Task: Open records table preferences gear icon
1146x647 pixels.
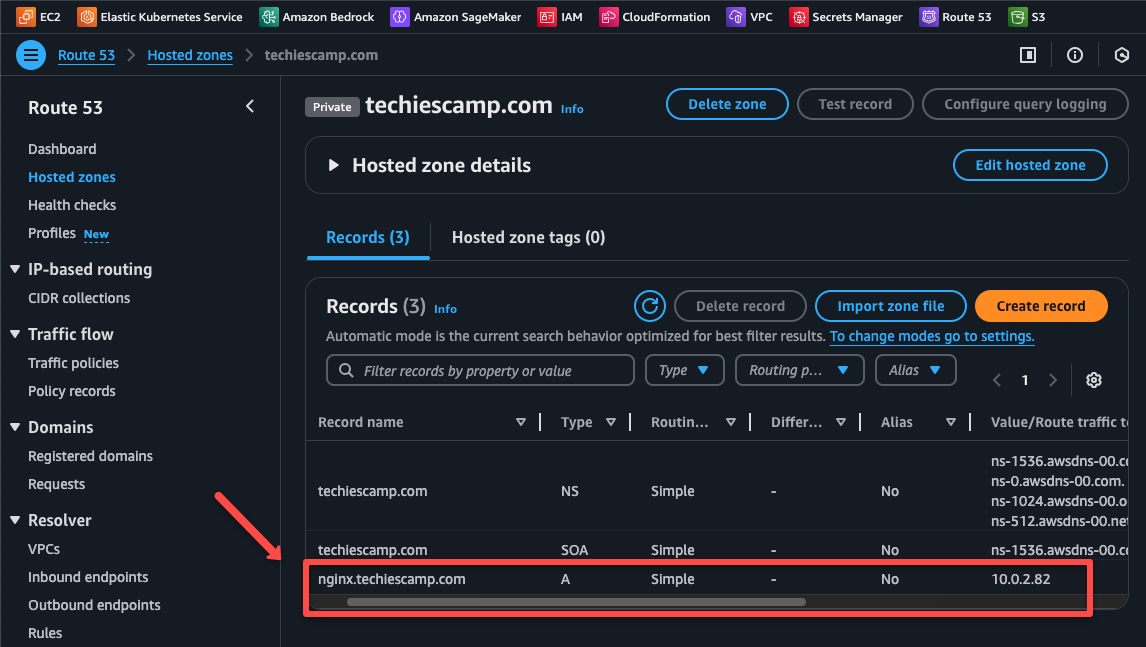Action: point(1094,380)
